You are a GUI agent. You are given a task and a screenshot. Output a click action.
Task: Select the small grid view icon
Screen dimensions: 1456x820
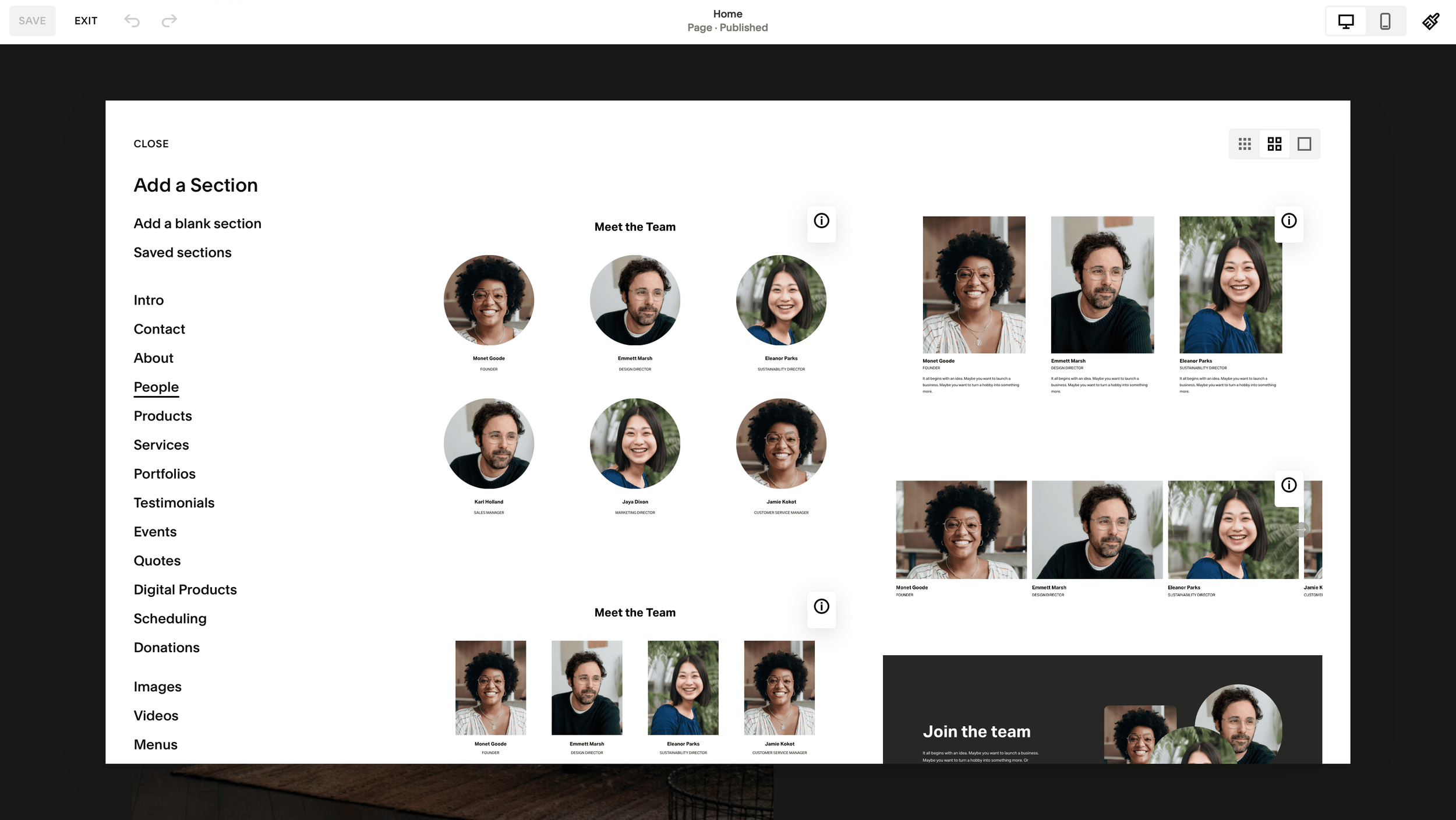[x=1245, y=144]
